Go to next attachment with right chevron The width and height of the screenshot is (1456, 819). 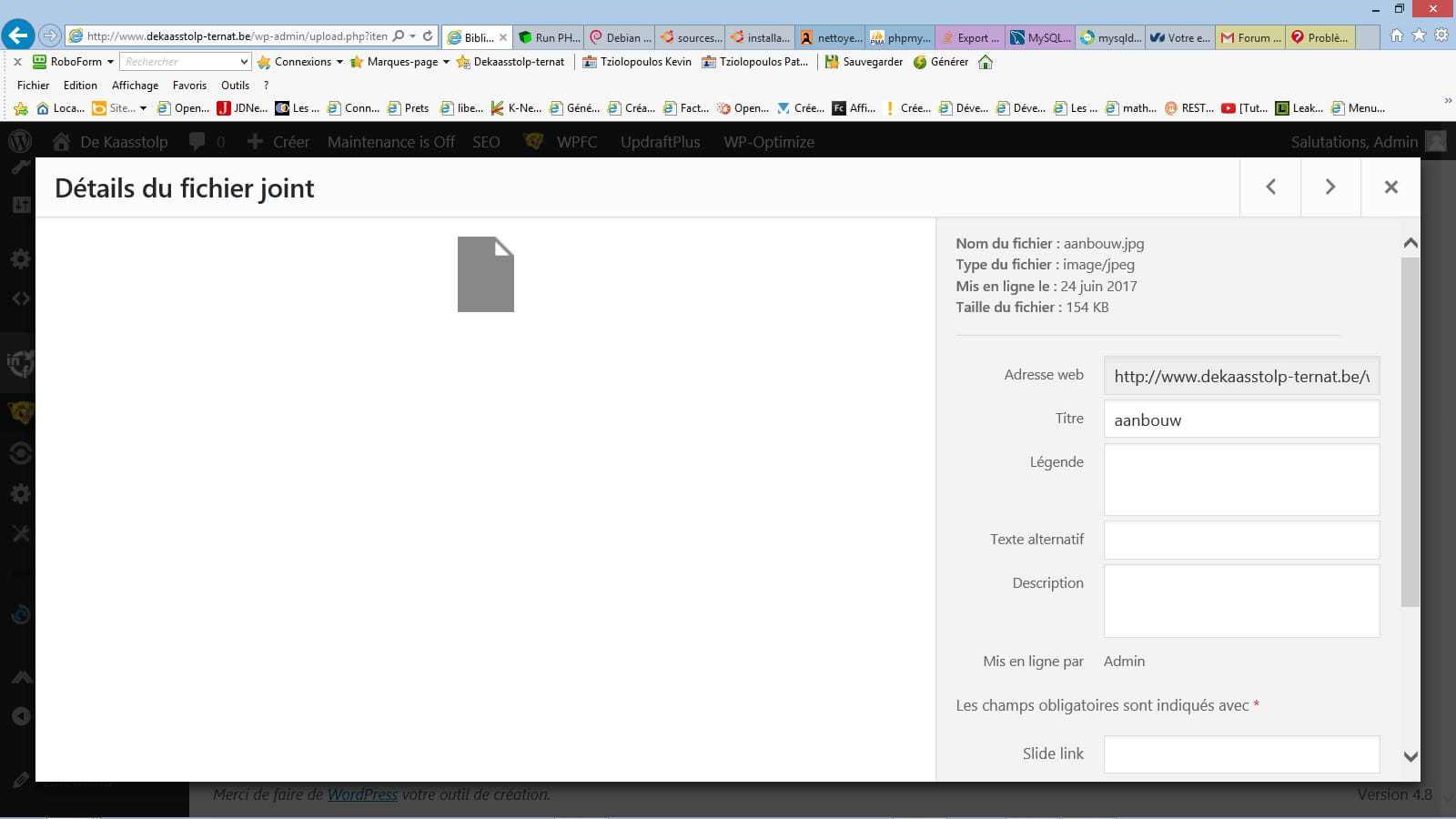pos(1330,187)
